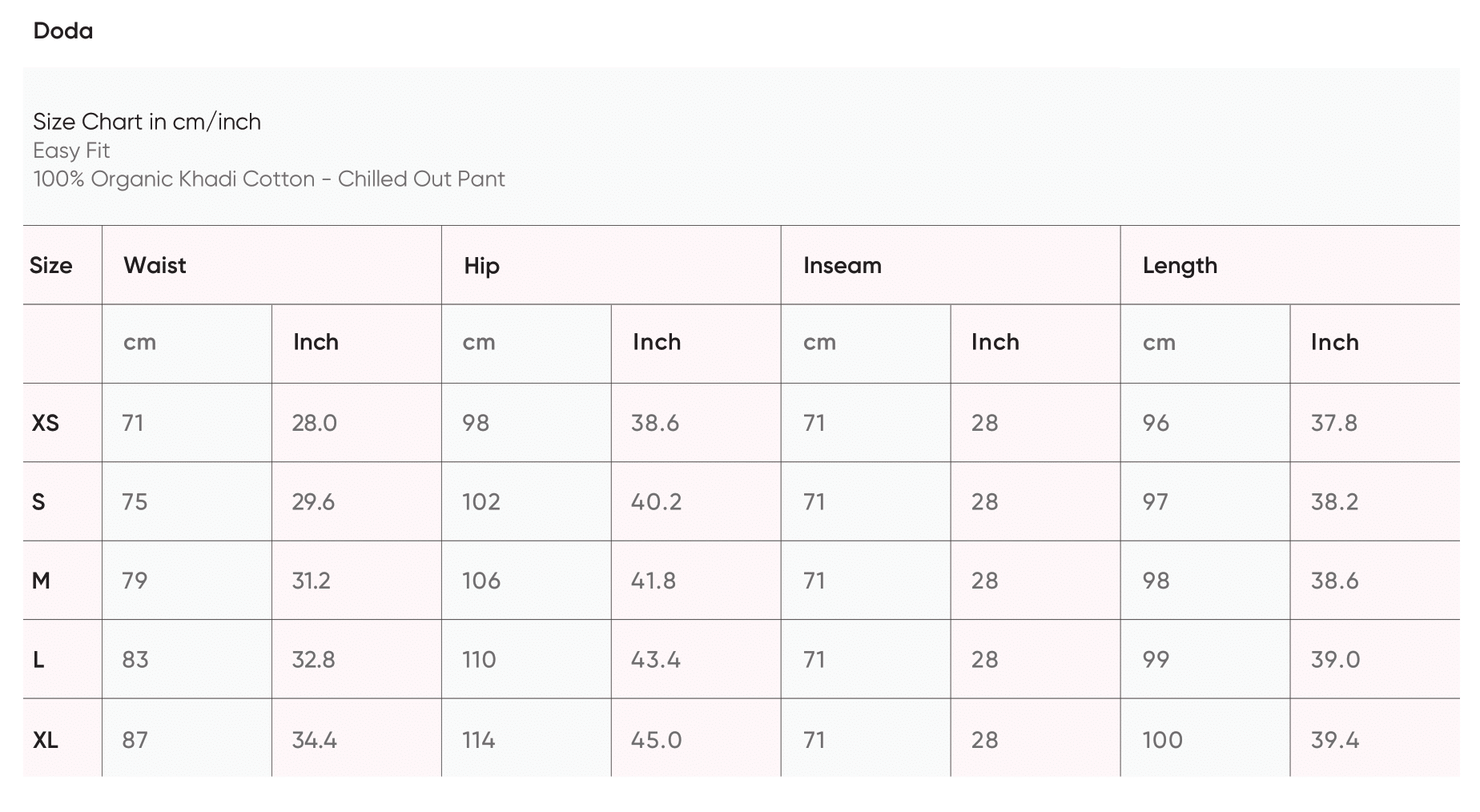Click the XL hip inch value 45.0

click(x=656, y=740)
